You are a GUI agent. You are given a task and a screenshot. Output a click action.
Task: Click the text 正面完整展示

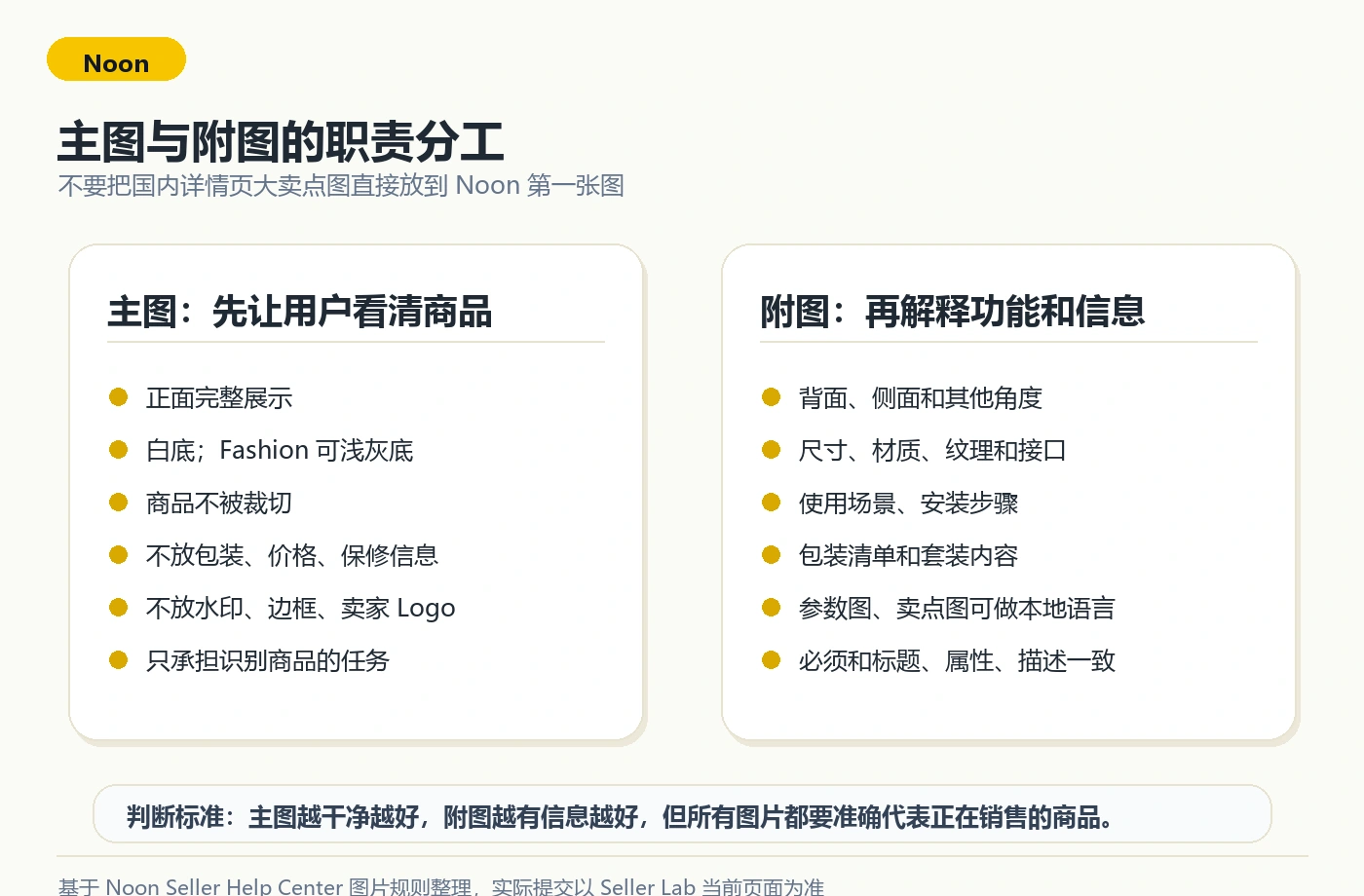coord(219,397)
